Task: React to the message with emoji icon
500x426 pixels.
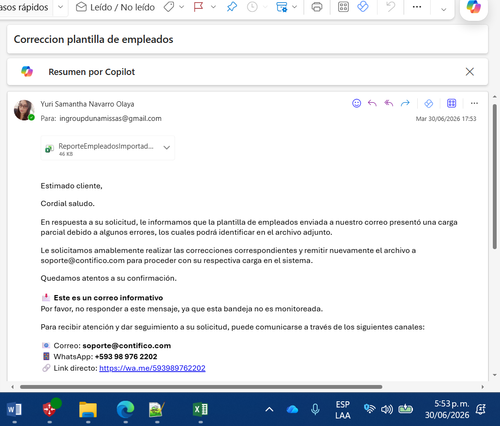Action: coord(356,103)
